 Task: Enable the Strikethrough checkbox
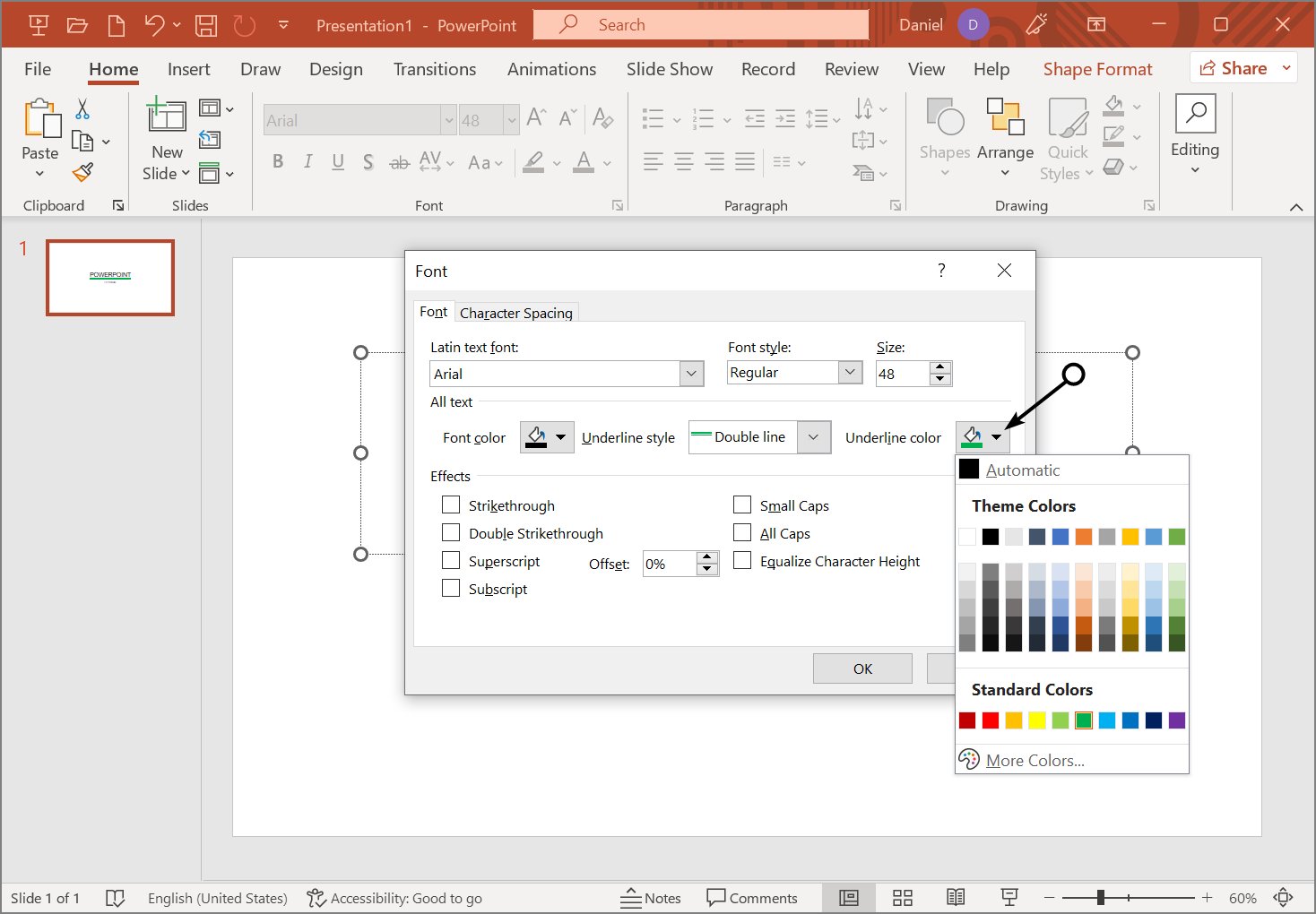(451, 505)
